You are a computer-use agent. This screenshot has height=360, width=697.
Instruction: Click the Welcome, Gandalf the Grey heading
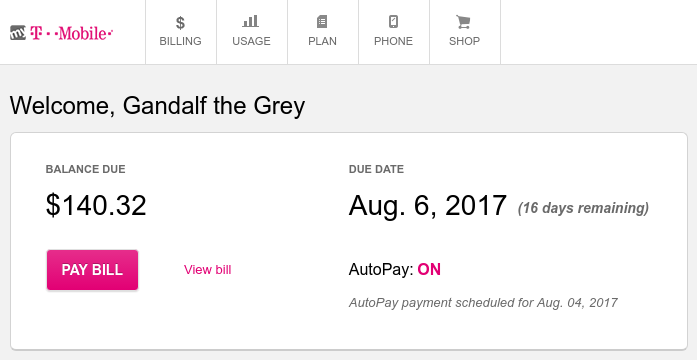click(157, 106)
